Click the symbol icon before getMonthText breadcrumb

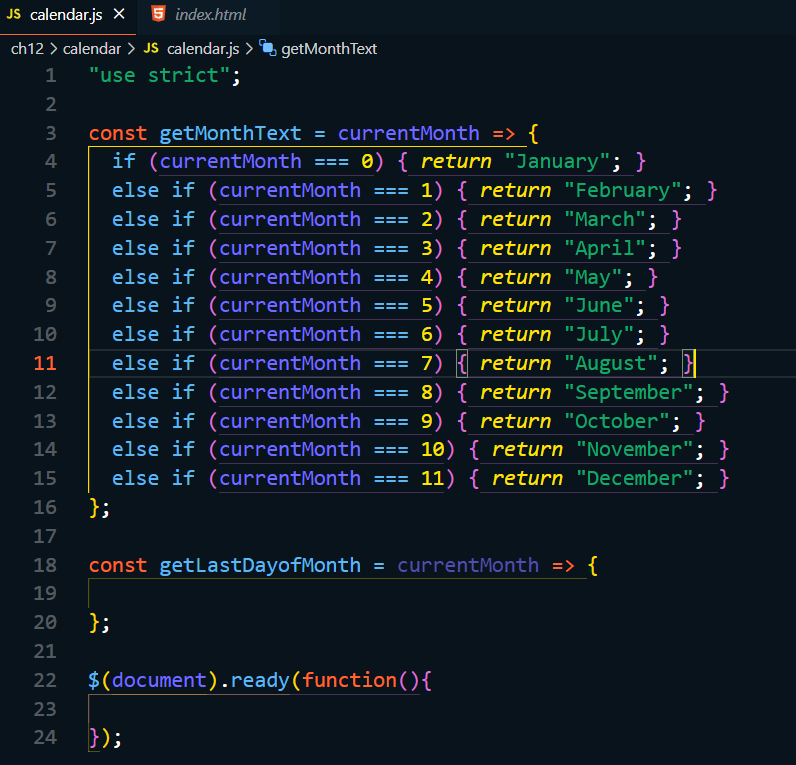pos(268,48)
